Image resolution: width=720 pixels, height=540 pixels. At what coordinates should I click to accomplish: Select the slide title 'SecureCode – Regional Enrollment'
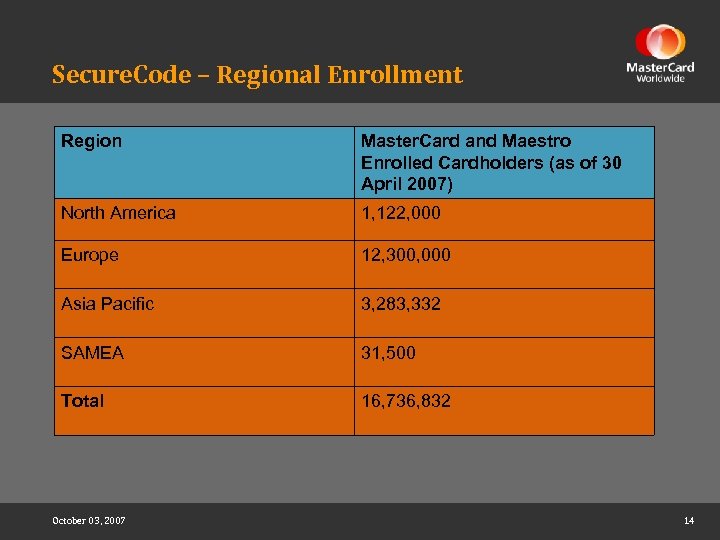pyautogui.click(x=257, y=74)
